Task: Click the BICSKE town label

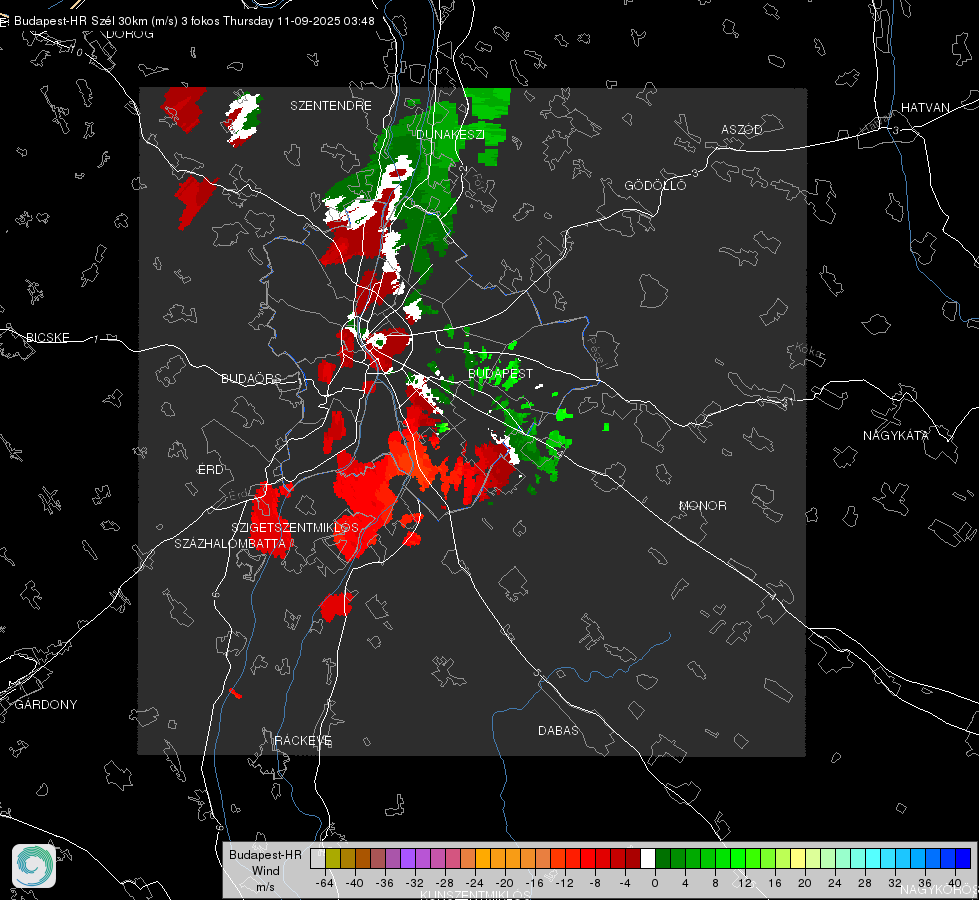Action: pos(47,337)
